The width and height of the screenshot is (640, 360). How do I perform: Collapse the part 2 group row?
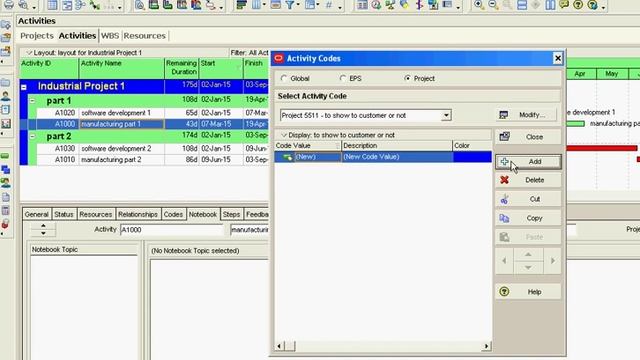click(x=32, y=136)
